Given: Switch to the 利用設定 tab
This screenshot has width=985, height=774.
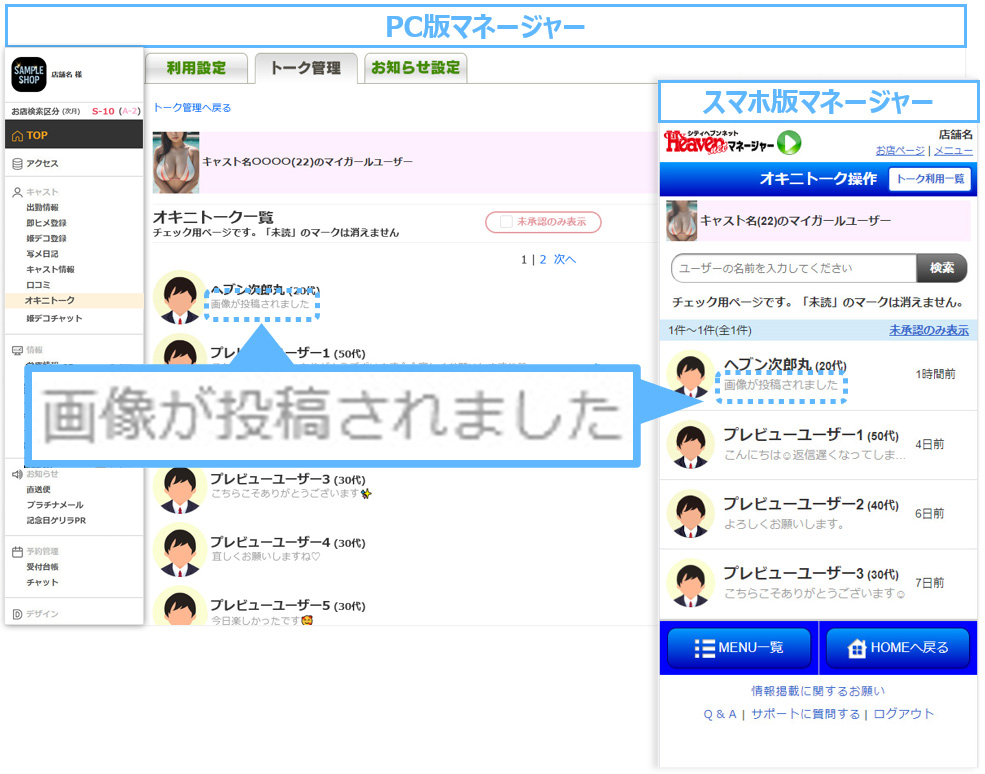Looking at the screenshot, I should coord(196,68).
